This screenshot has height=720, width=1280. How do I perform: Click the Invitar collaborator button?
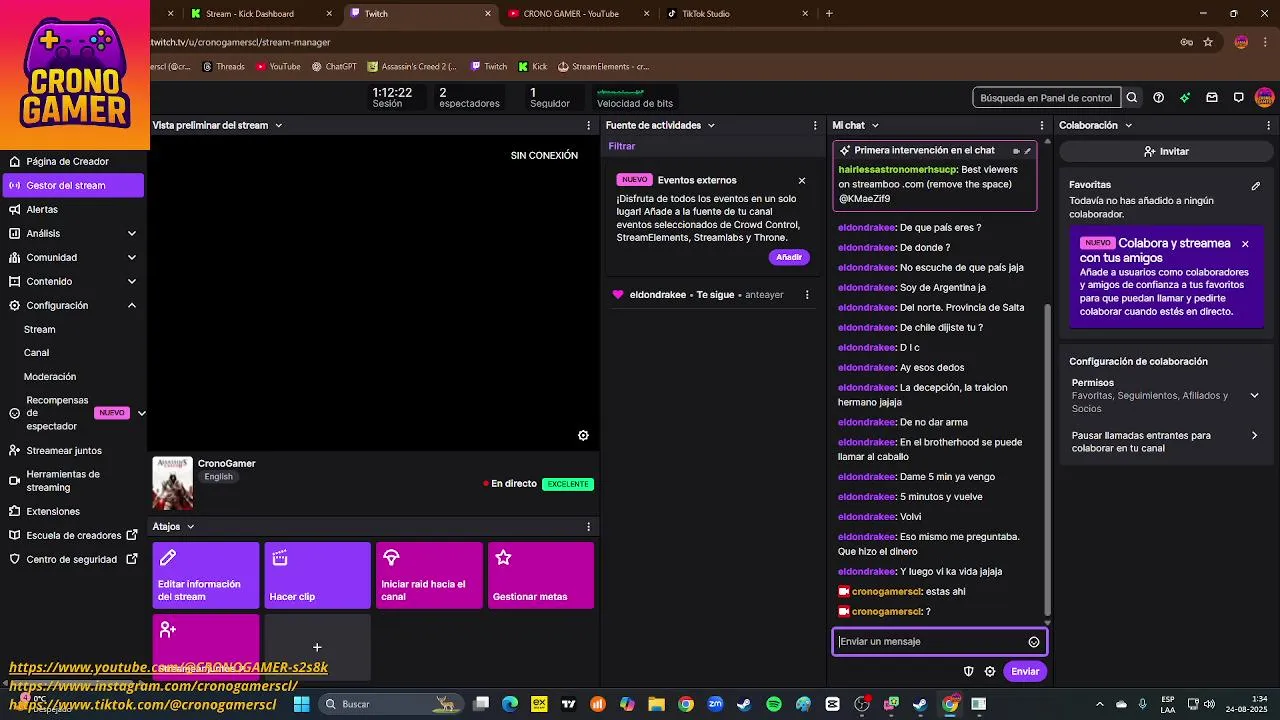pyautogui.click(x=1166, y=152)
